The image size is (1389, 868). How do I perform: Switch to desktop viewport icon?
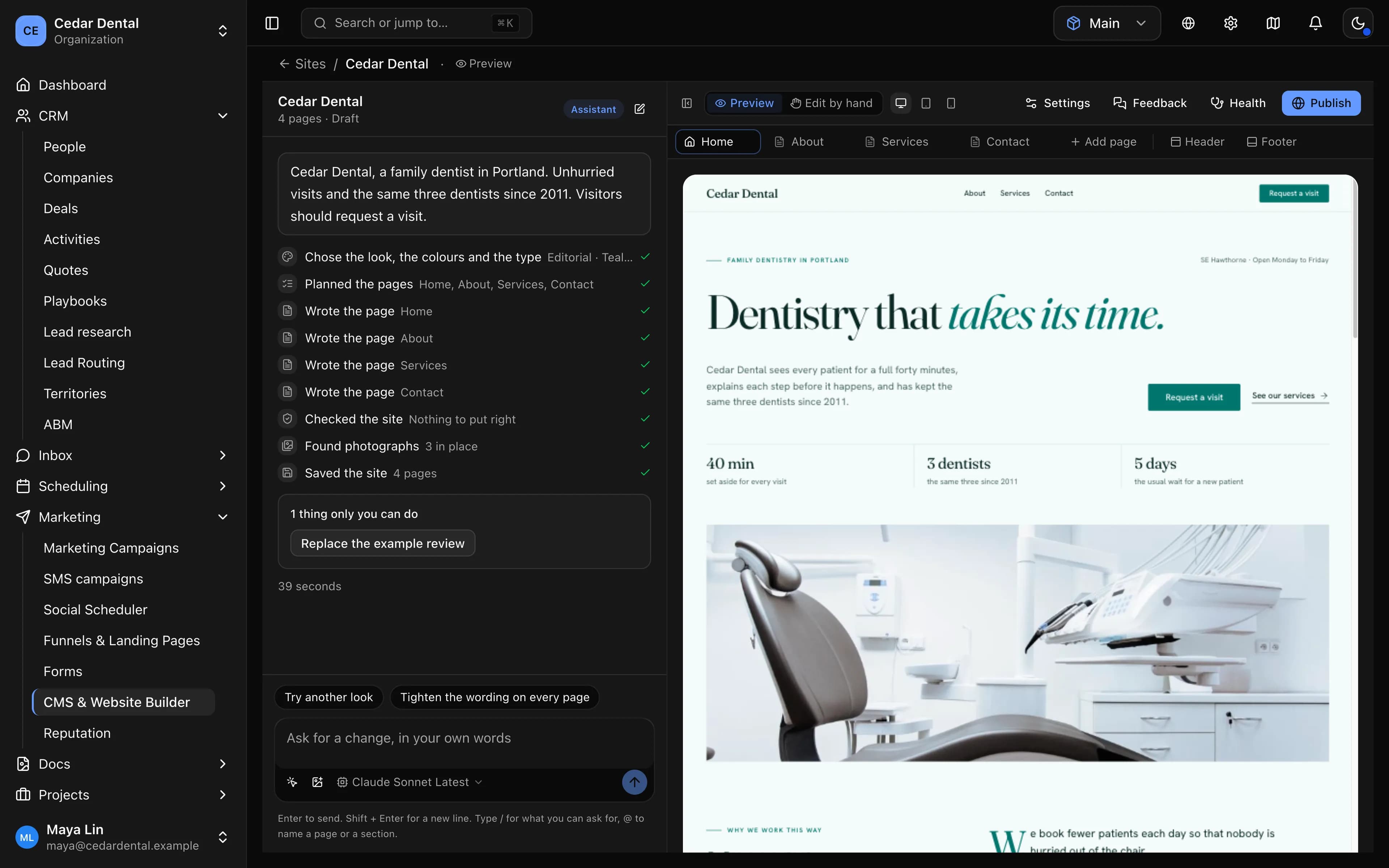pyautogui.click(x=901, y=103)
